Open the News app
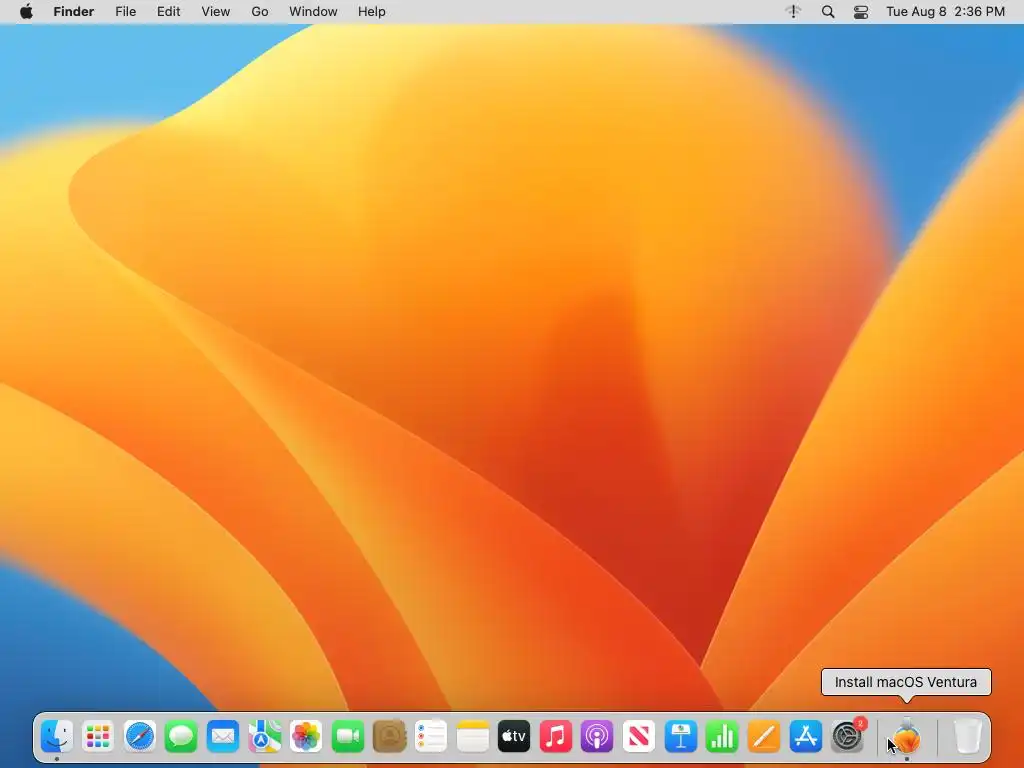This screenshot has width=1024, height=768. pyautogui.click(x=639, y=737)
